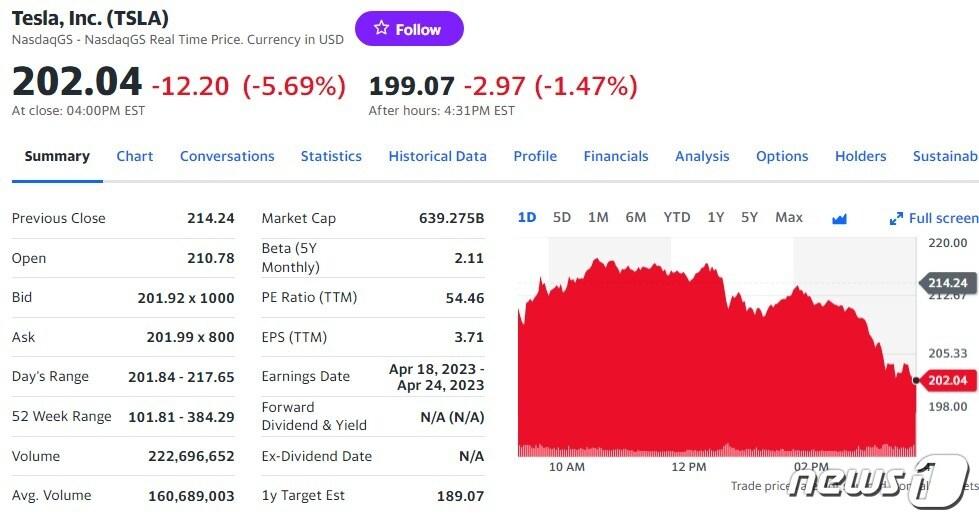Click the 202.04 current price marker

947,380
